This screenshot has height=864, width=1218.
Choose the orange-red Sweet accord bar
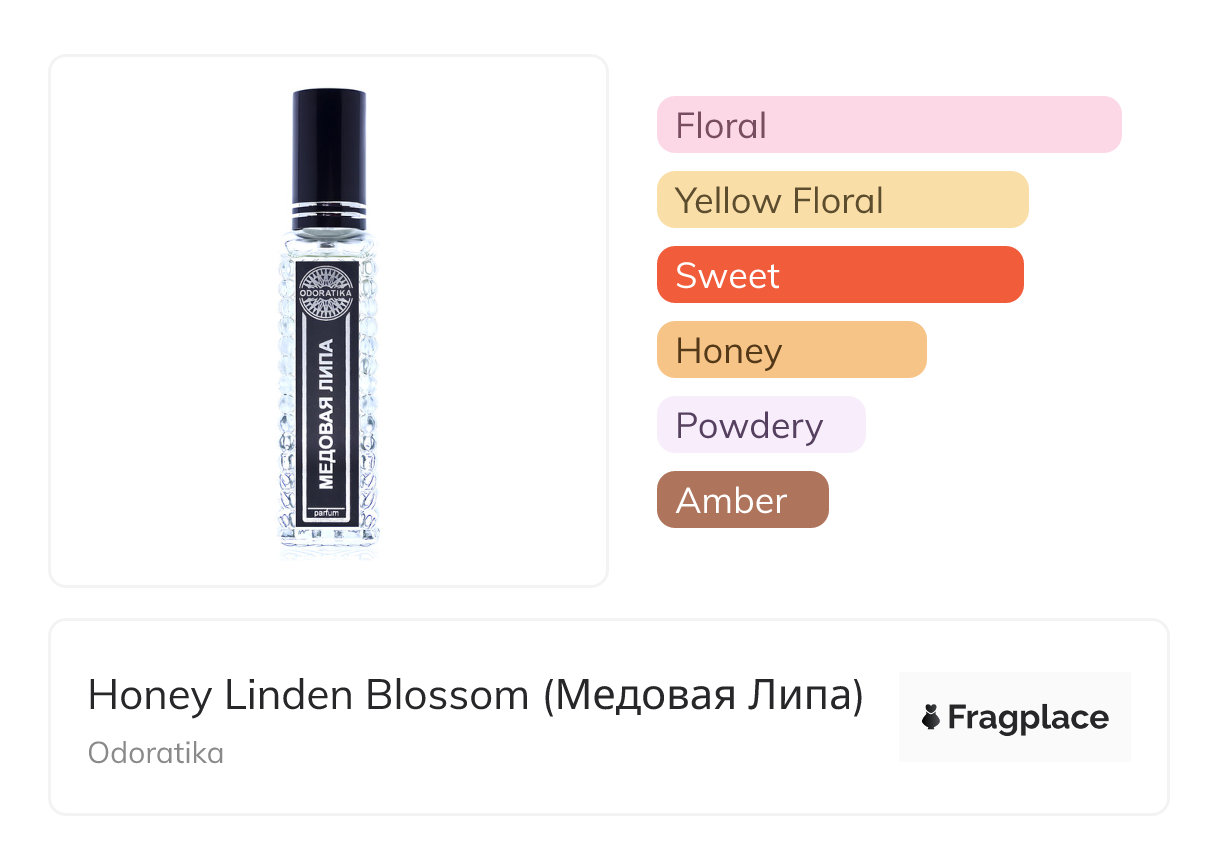tap(839, 275)
